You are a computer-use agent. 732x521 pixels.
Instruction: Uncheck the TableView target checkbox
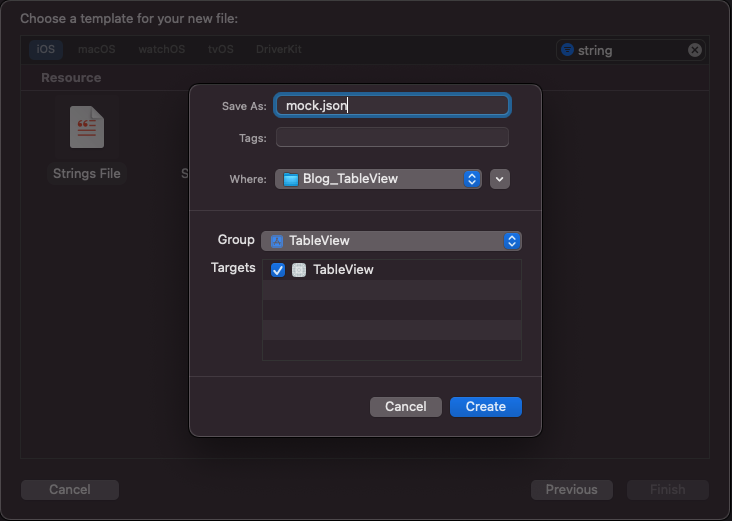click(278, 270)
